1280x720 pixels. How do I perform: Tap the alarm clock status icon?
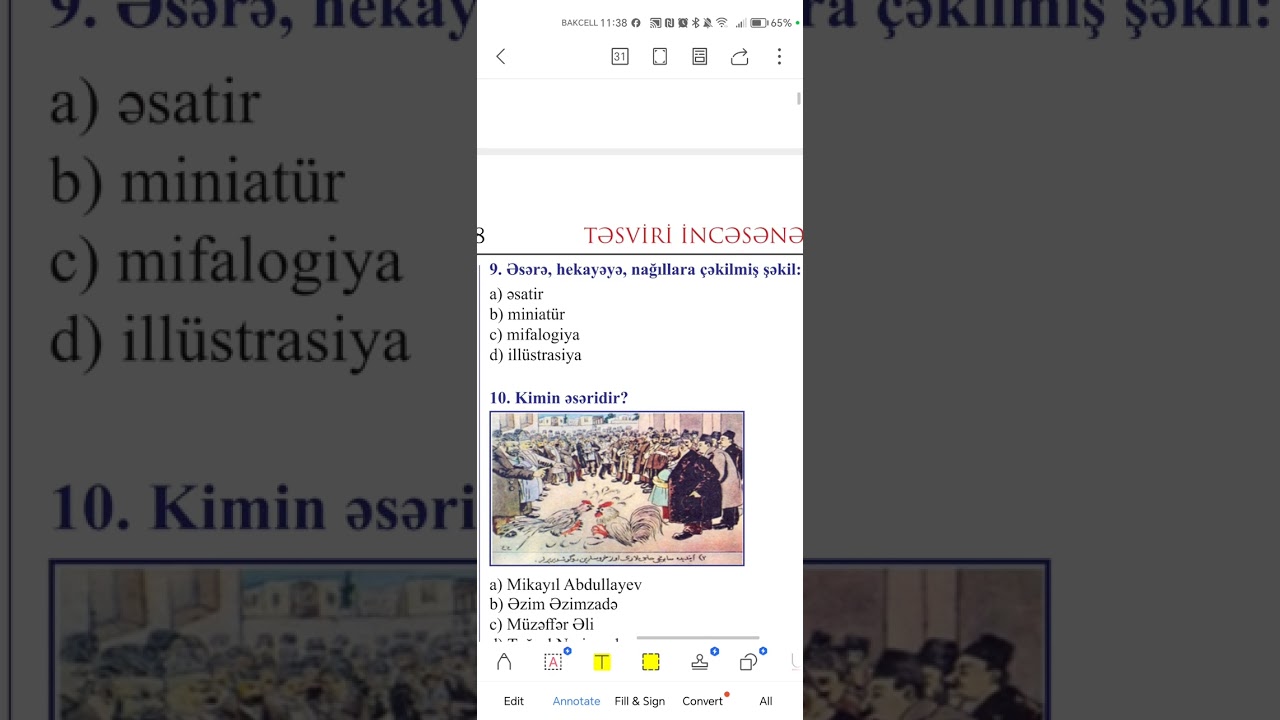[x=683, y=23]
